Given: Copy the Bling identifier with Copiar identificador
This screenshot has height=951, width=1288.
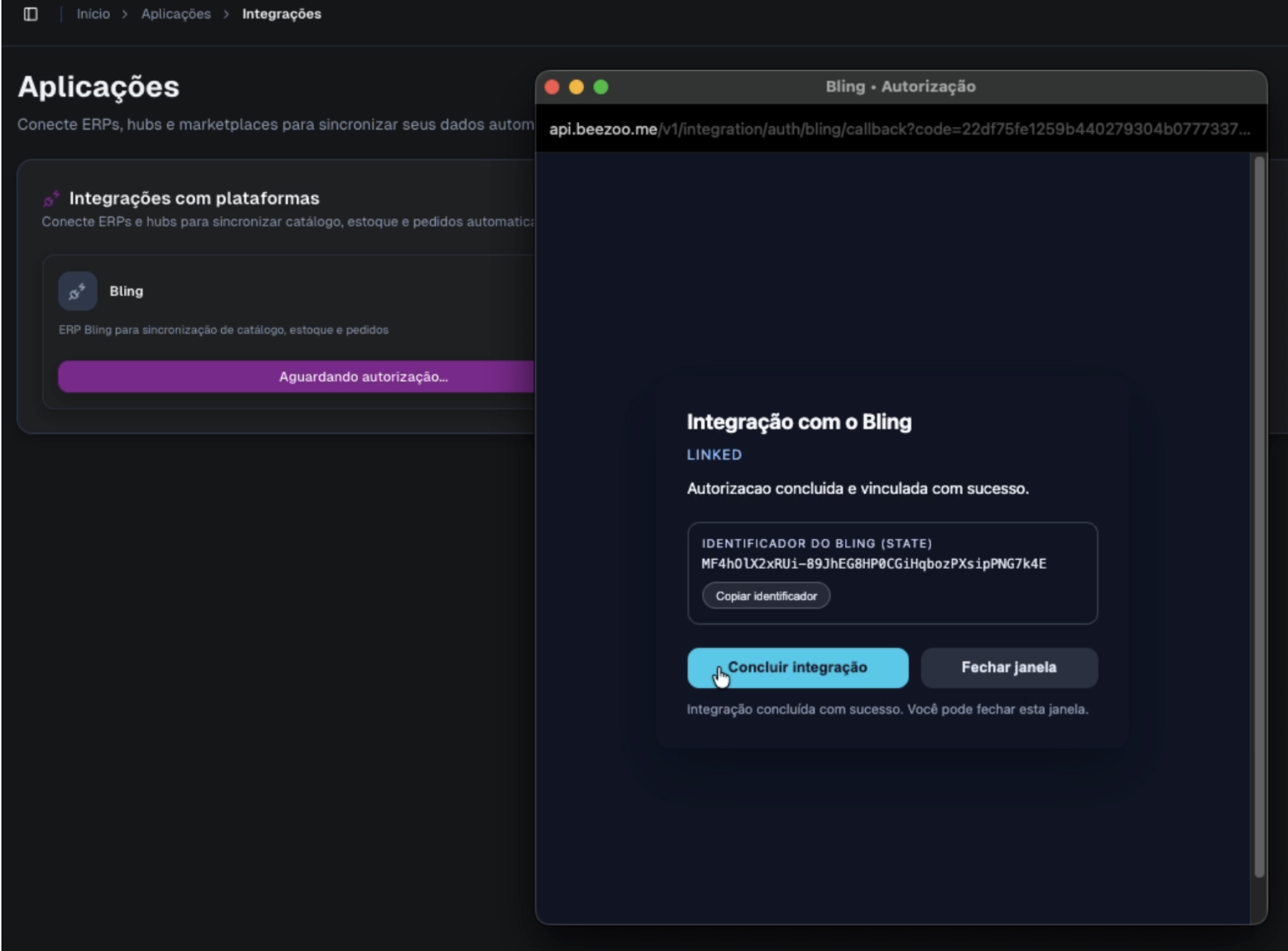Looking at the screenshot, I should click(766, 596).
